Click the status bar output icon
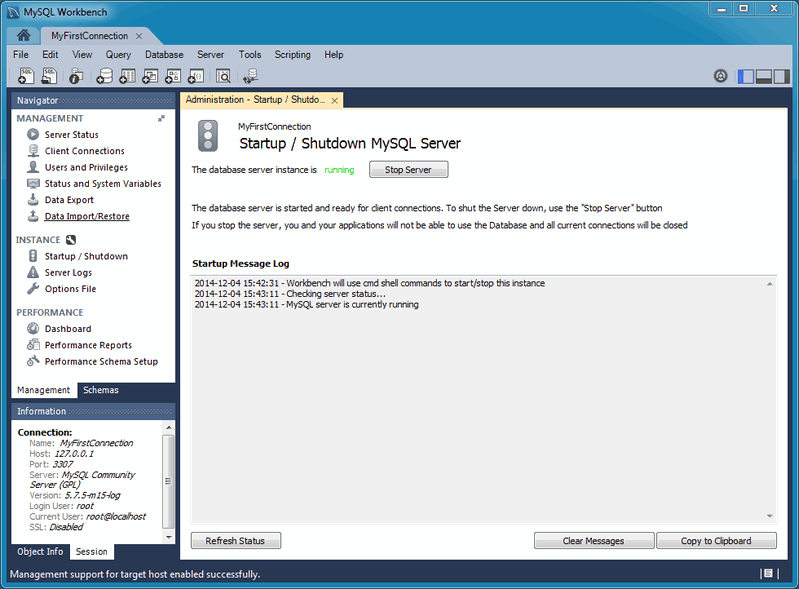This screenshot has height=589, width=799. click(x=769, y=574)
